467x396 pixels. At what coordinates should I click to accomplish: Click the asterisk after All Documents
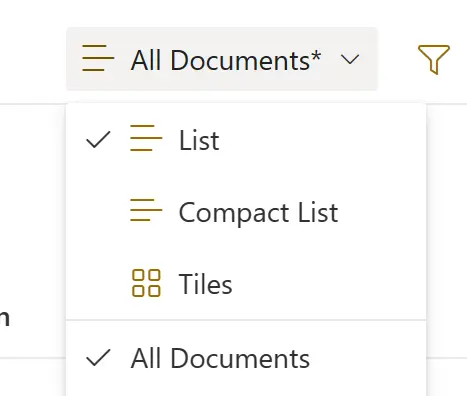(315, 56)
